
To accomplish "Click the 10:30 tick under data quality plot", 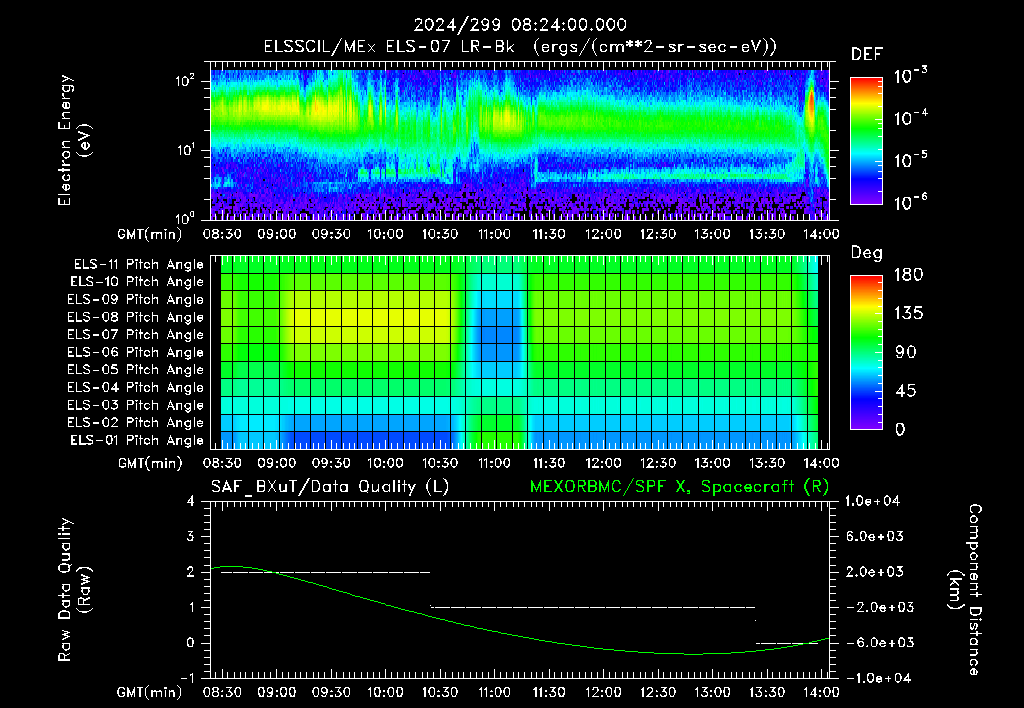I will 440,692.
